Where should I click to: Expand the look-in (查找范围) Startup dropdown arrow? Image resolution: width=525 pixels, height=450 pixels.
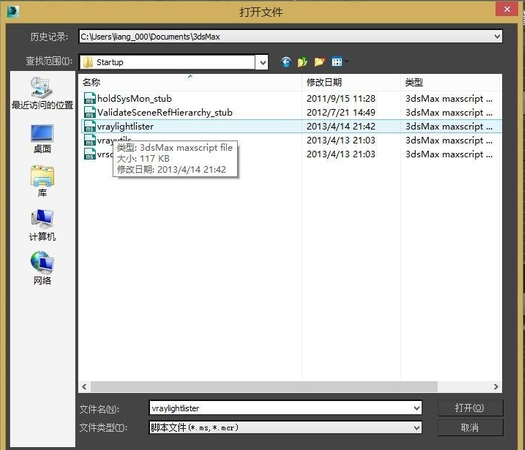tap(262, 62)
